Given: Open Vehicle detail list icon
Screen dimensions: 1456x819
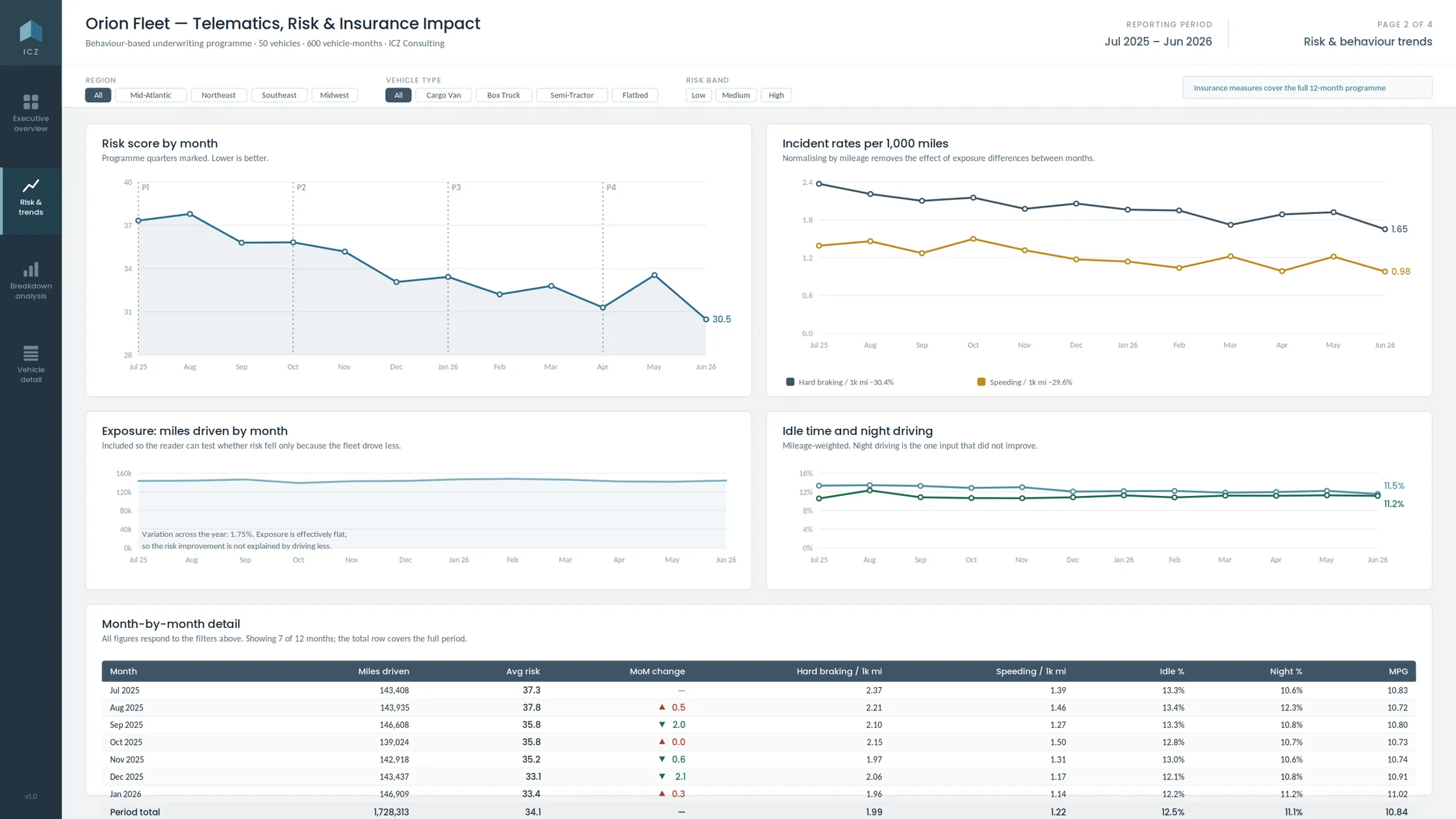Looking at the screenshot, I should tap(31, 353).
